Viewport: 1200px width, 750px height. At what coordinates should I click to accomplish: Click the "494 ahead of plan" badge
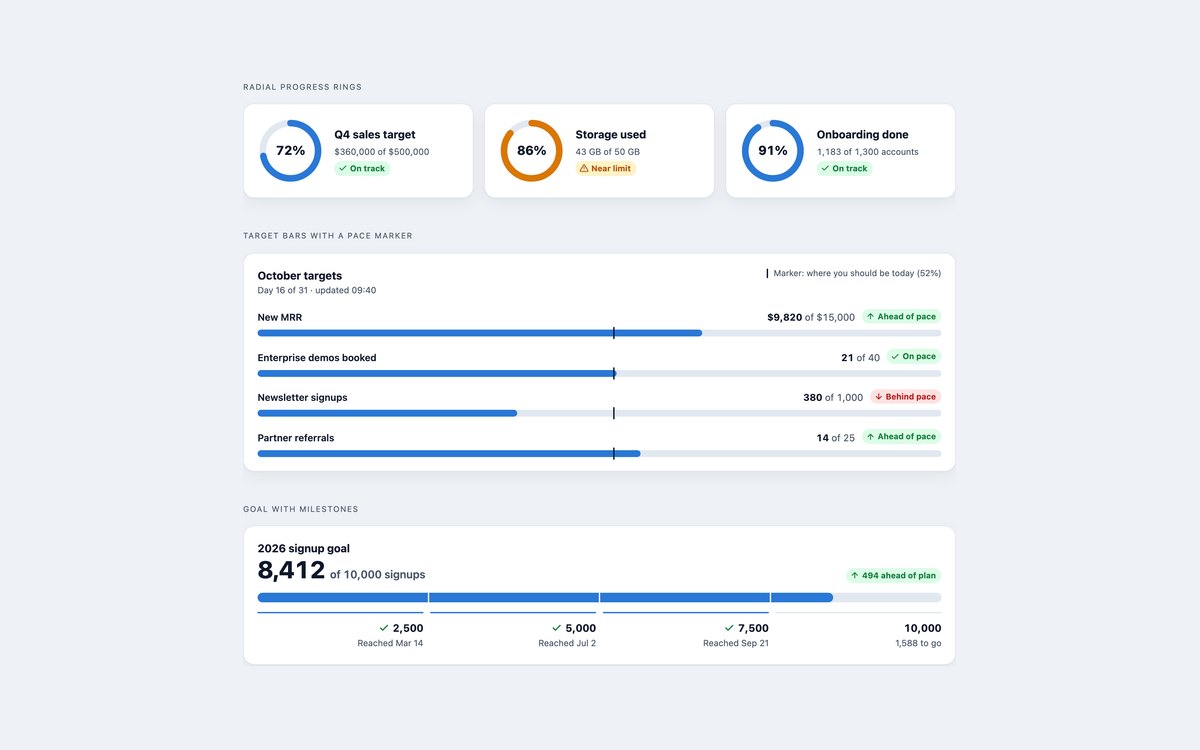[893, 576]
